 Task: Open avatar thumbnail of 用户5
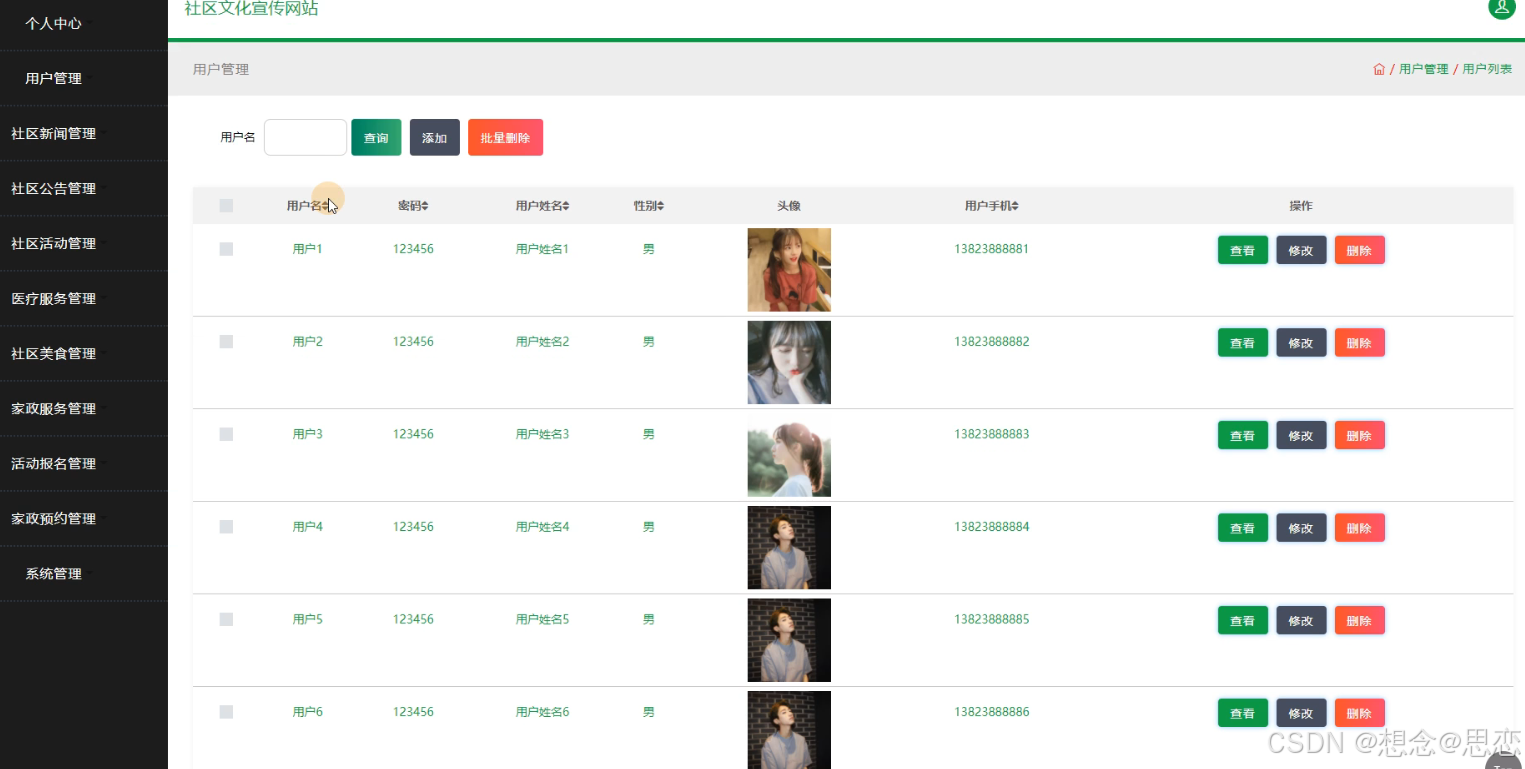tap(789, 640)
